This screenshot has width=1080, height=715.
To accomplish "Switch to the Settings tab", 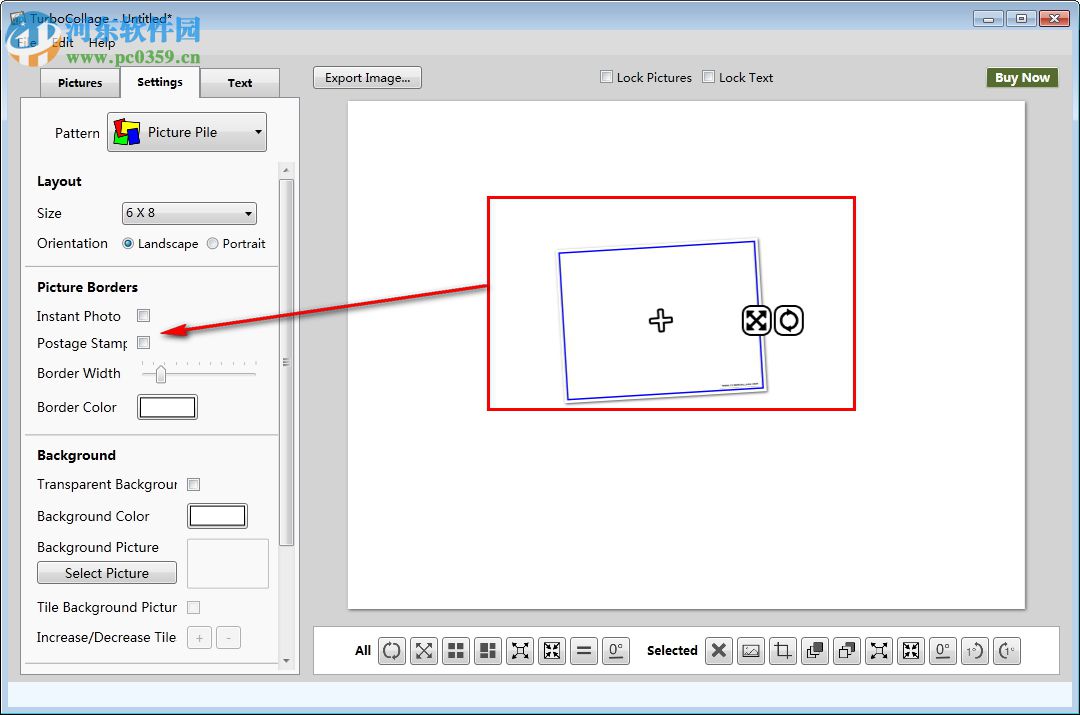I will pos(160,82).
